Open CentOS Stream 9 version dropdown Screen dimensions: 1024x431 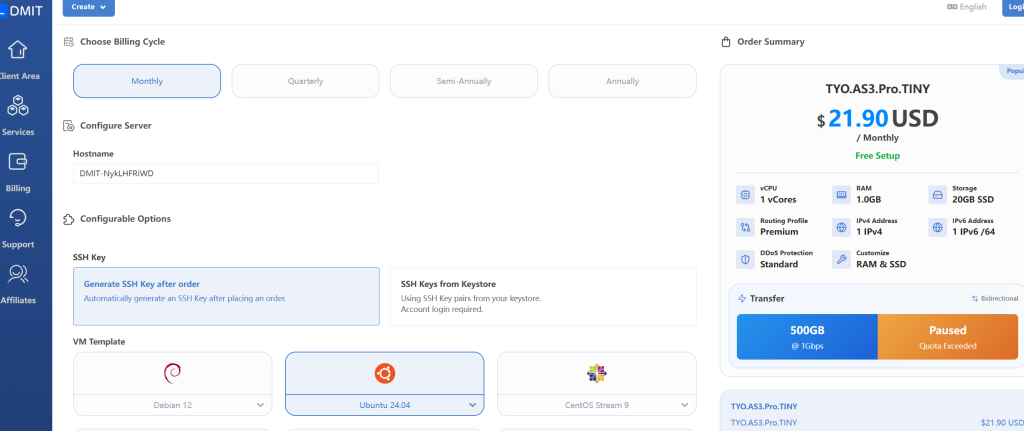(x=596, y=405)
